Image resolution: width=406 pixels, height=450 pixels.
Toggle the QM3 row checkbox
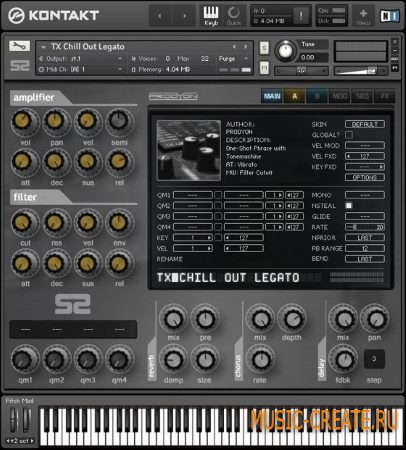point(218,216)
